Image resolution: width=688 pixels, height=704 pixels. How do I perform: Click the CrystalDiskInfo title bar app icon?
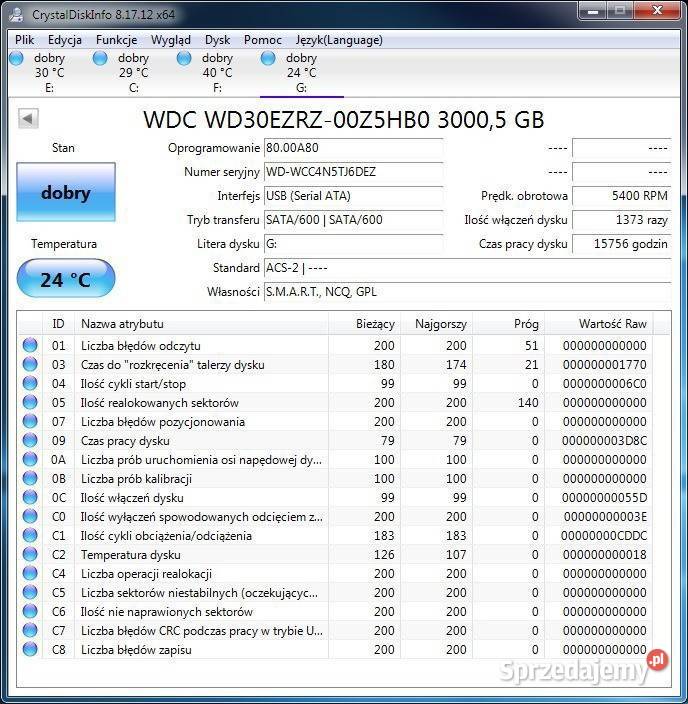(17, 14)
